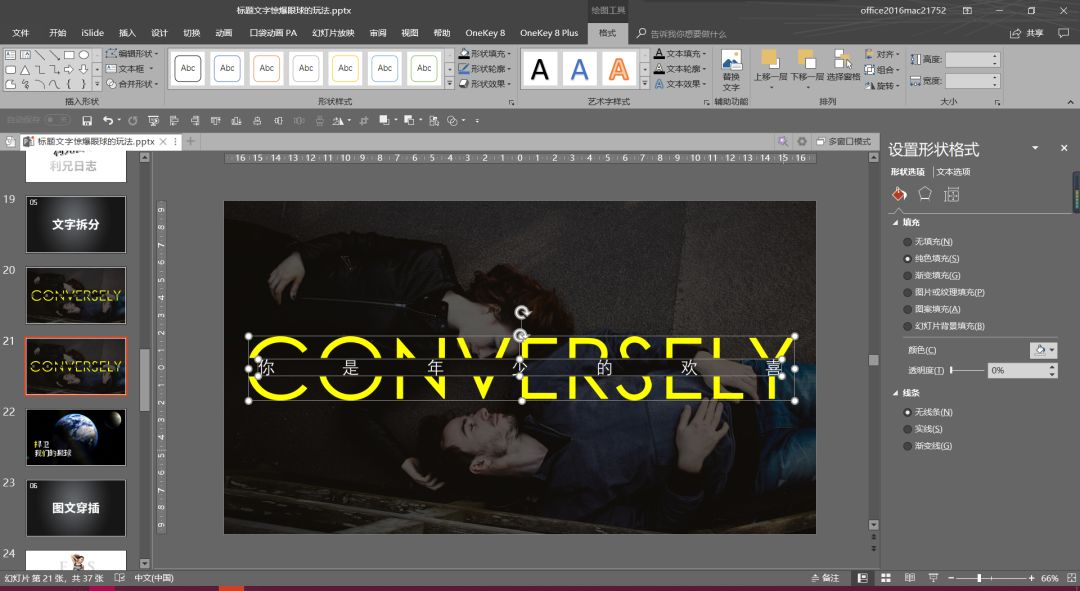The width and height of the screenshot is (1080, 591).
Task: Open the File (文件) menu tab
Action: click(x=21, y=33)
